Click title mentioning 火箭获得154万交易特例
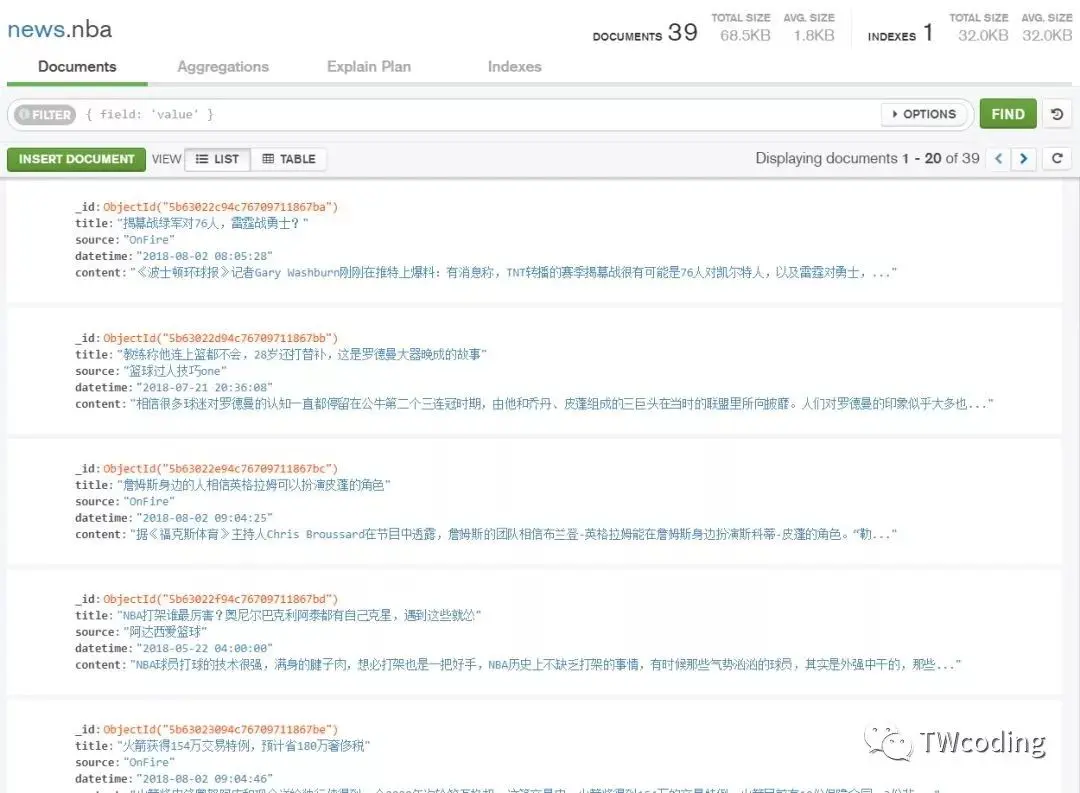Screen dimensions: 1080x793 coord(244,746)
